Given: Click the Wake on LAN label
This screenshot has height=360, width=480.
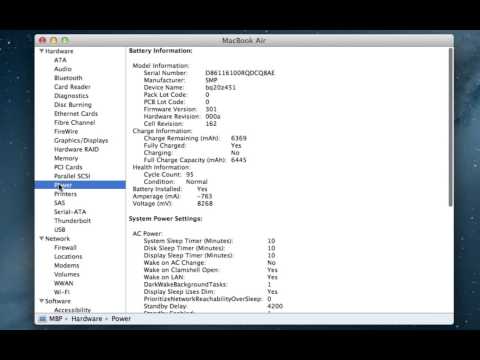Looking at the screenshot, I should pyautogui.click(x=164, y=277).
